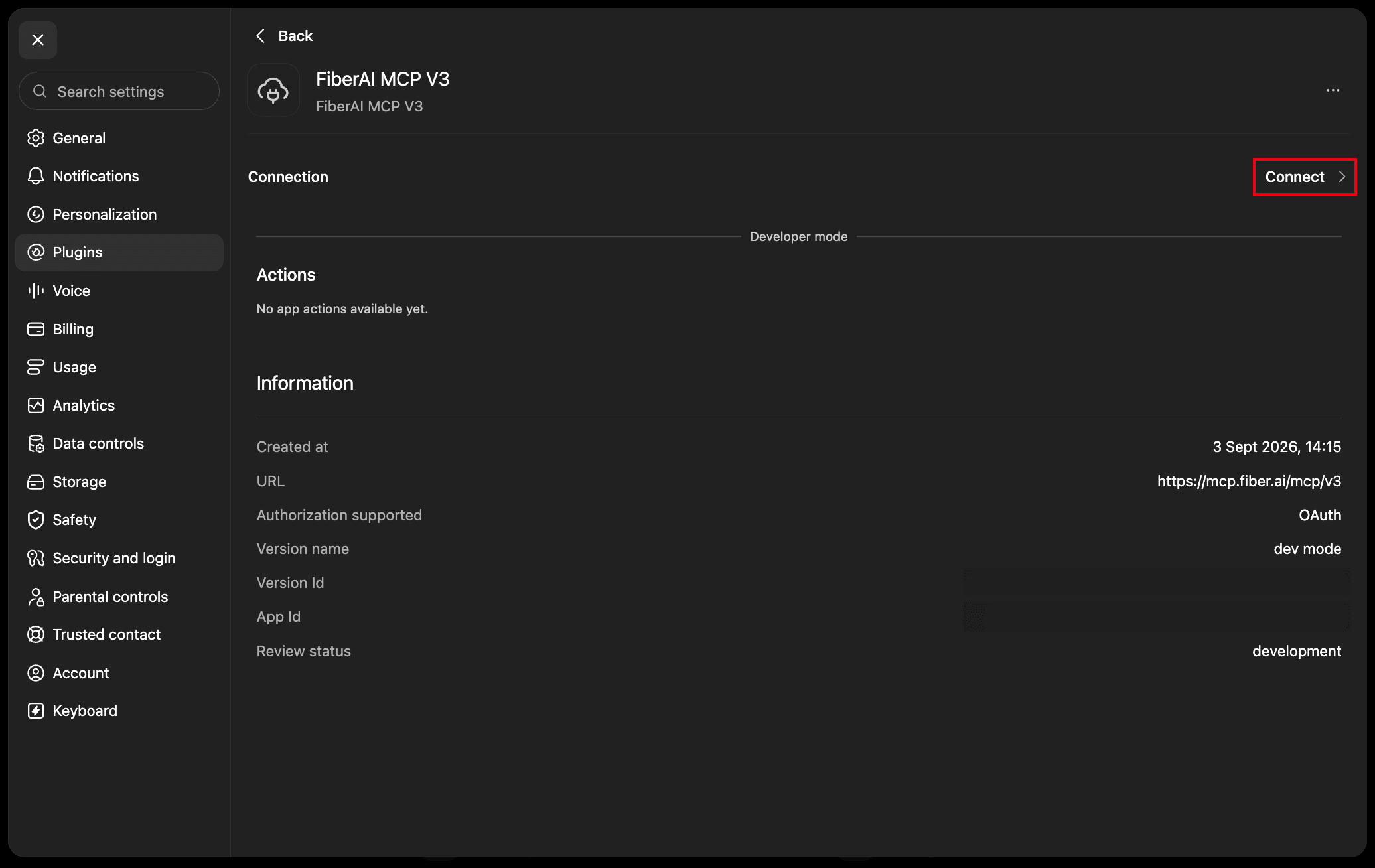Viewport: 1375px width, 868px height.
Task: Click the App Id label
Action: tap(279, 616)
